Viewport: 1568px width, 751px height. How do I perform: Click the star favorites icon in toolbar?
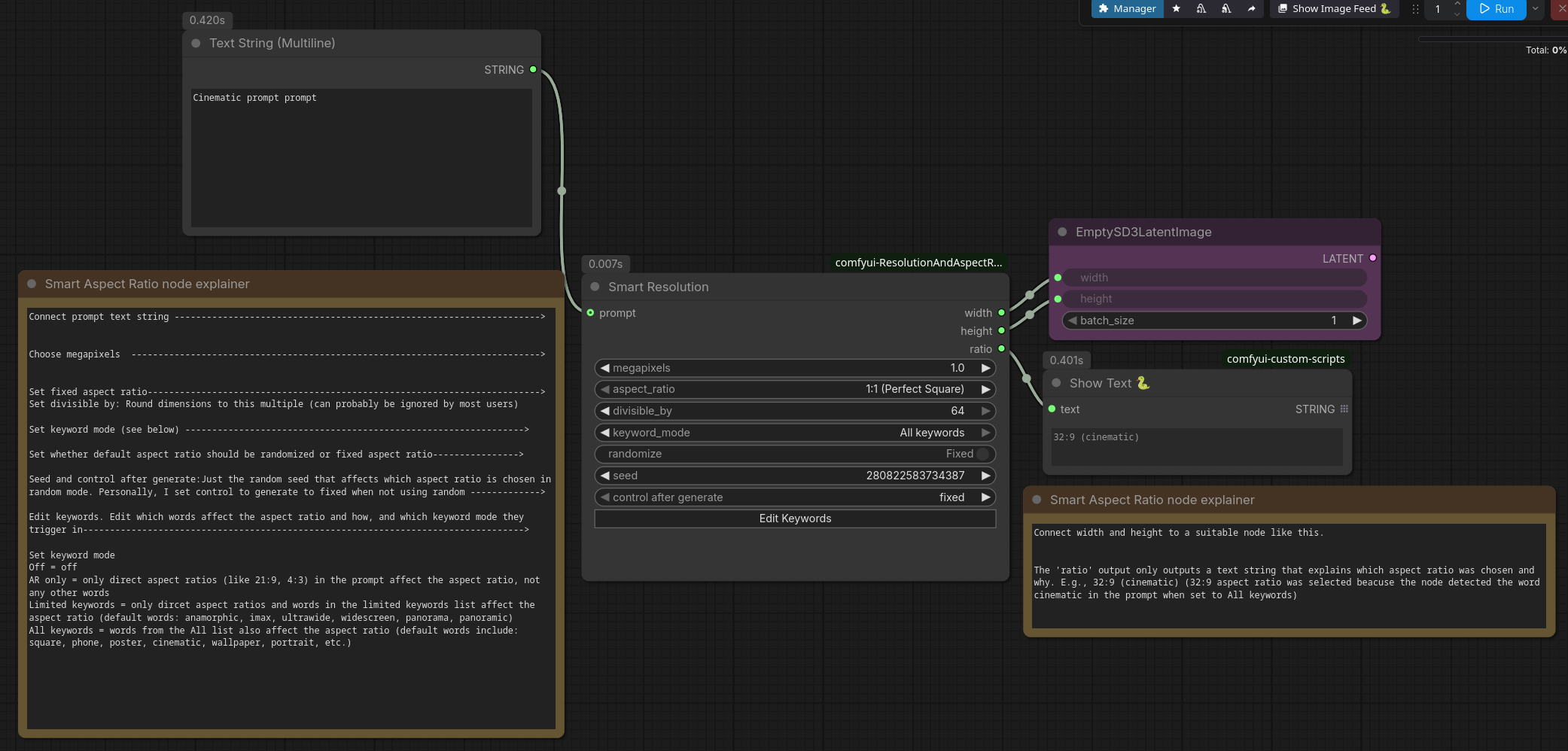[x=1177, y=9]
